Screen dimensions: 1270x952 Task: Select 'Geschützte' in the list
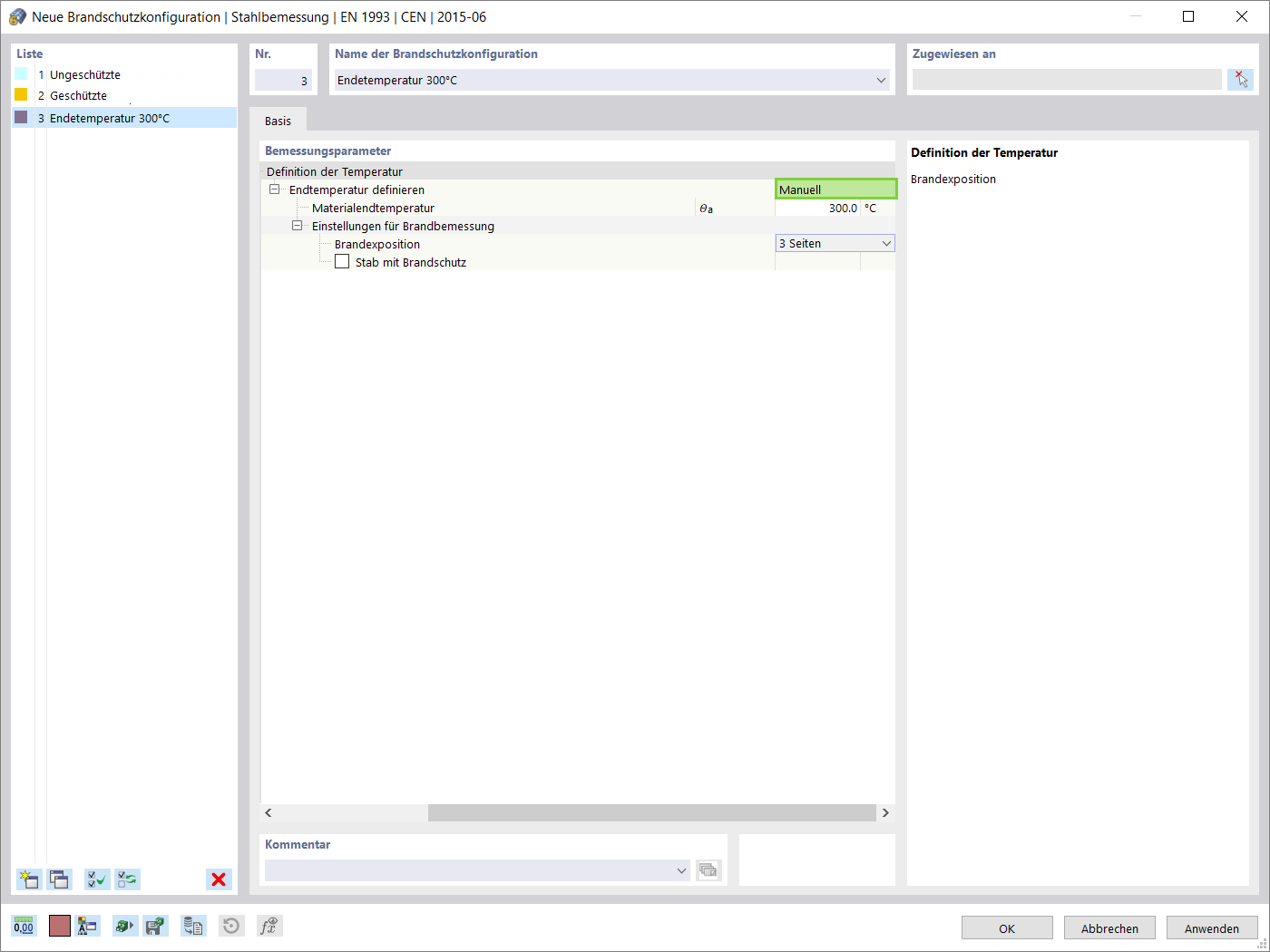click(x=78, y=95)
